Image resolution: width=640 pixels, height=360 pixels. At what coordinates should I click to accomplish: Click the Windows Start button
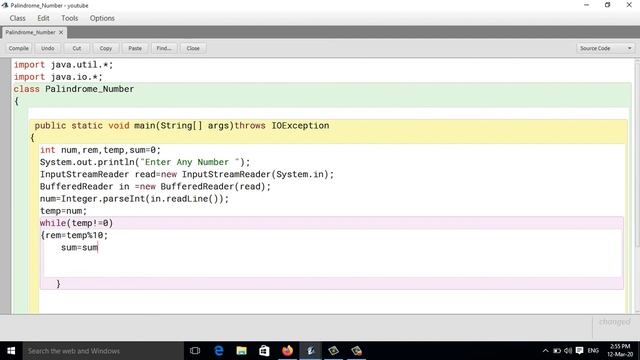click(11, 351)
